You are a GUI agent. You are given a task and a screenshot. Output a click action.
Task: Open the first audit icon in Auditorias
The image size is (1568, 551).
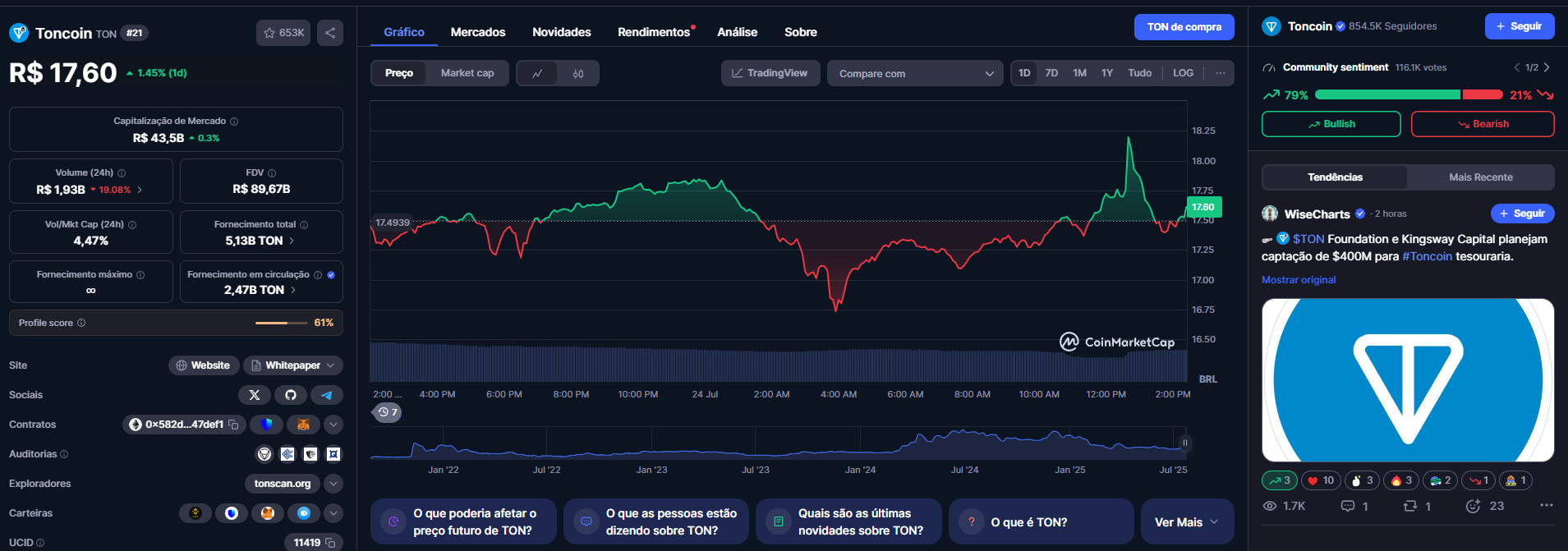click(264, 454)
